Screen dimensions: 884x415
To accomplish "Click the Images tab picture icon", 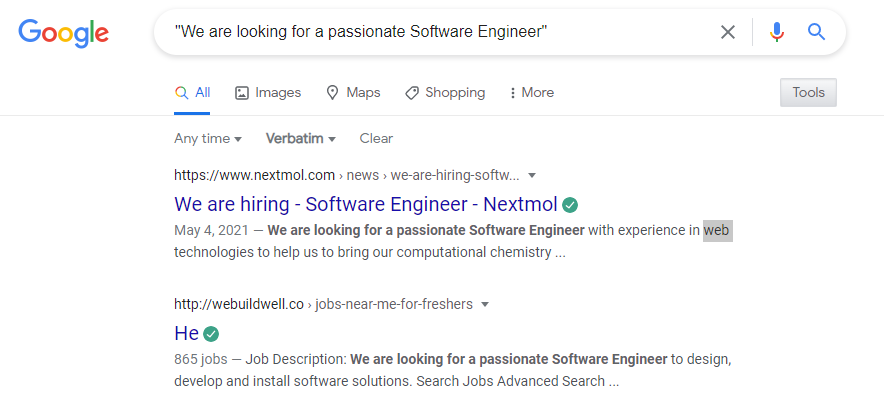I will pos(242,93).
